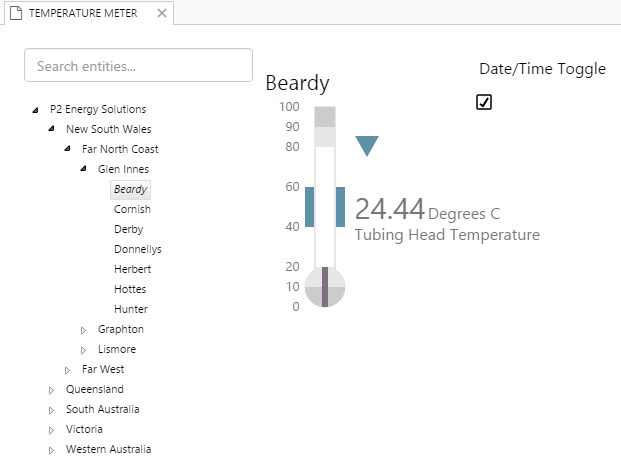Collapse the Far North Coast branch

69,150
